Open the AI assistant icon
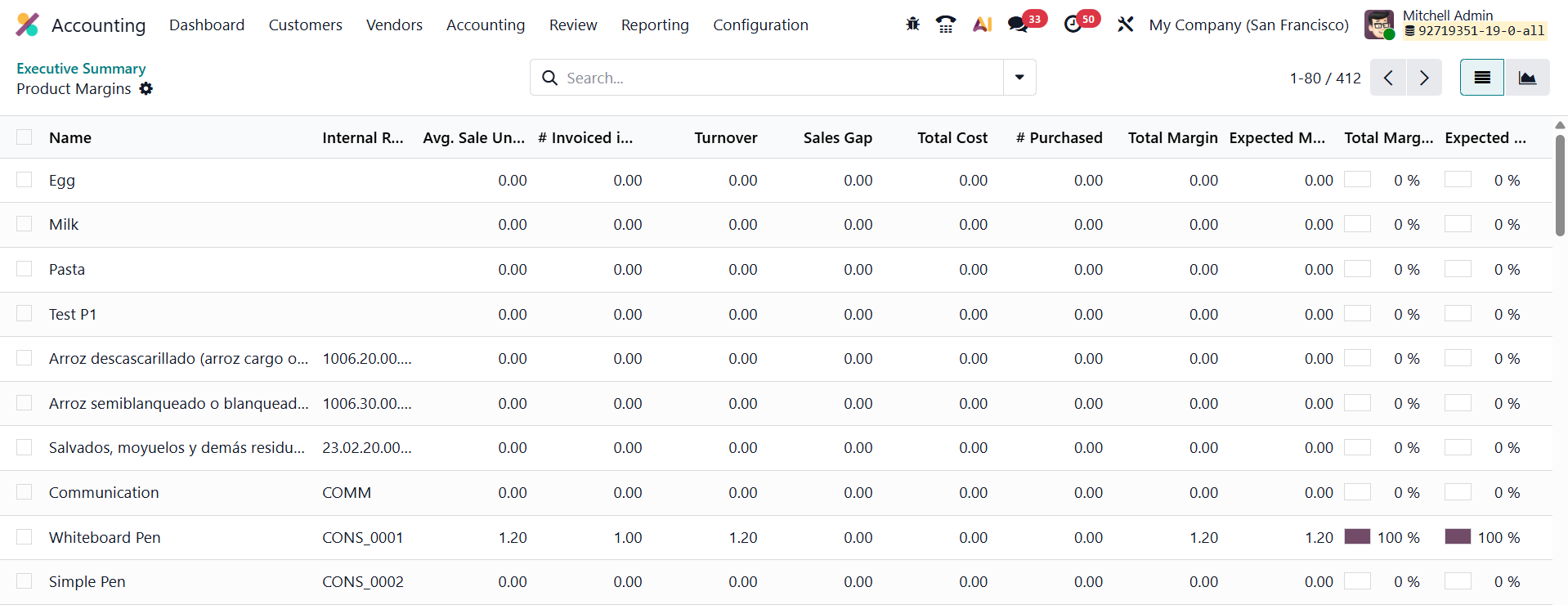1568x605 pixels. [x=982, y=25]
